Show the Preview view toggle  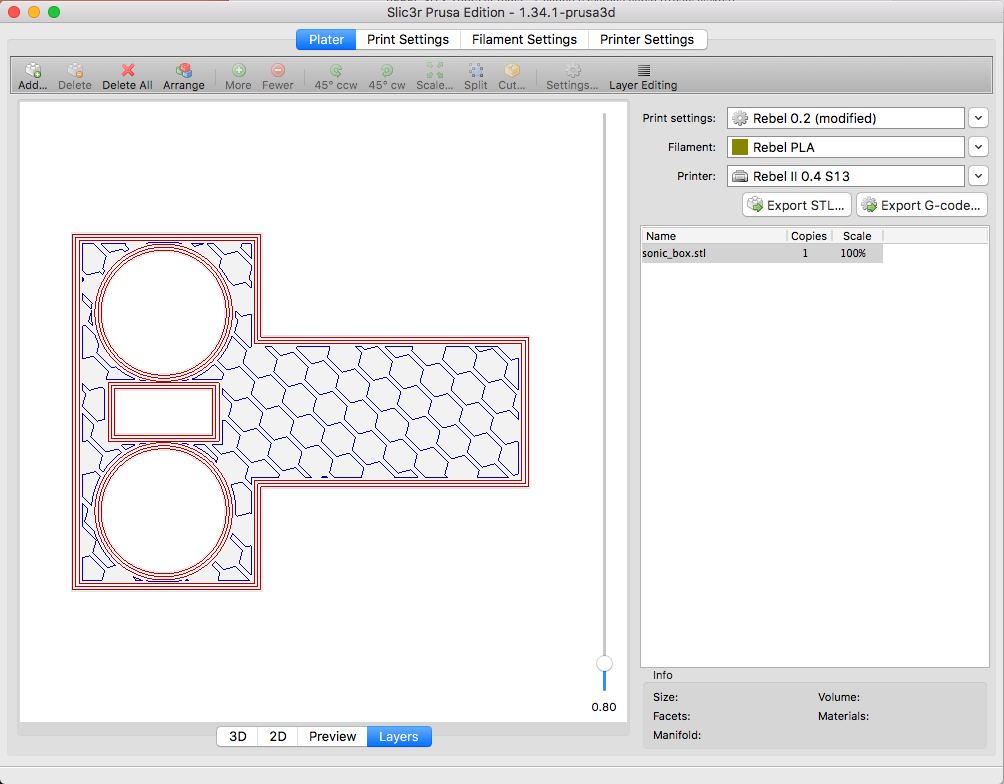[x=332, y=737]
